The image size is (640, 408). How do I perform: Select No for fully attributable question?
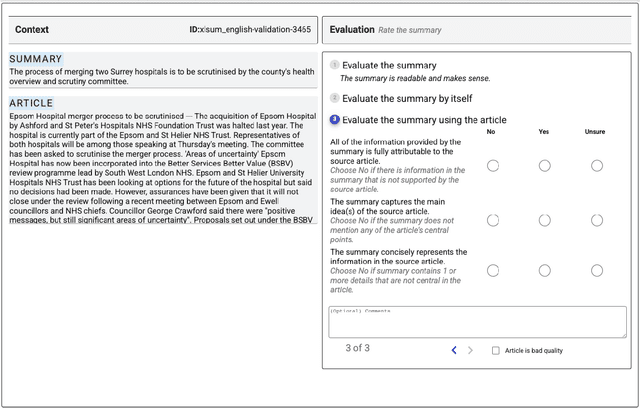(x=492, y=165)
